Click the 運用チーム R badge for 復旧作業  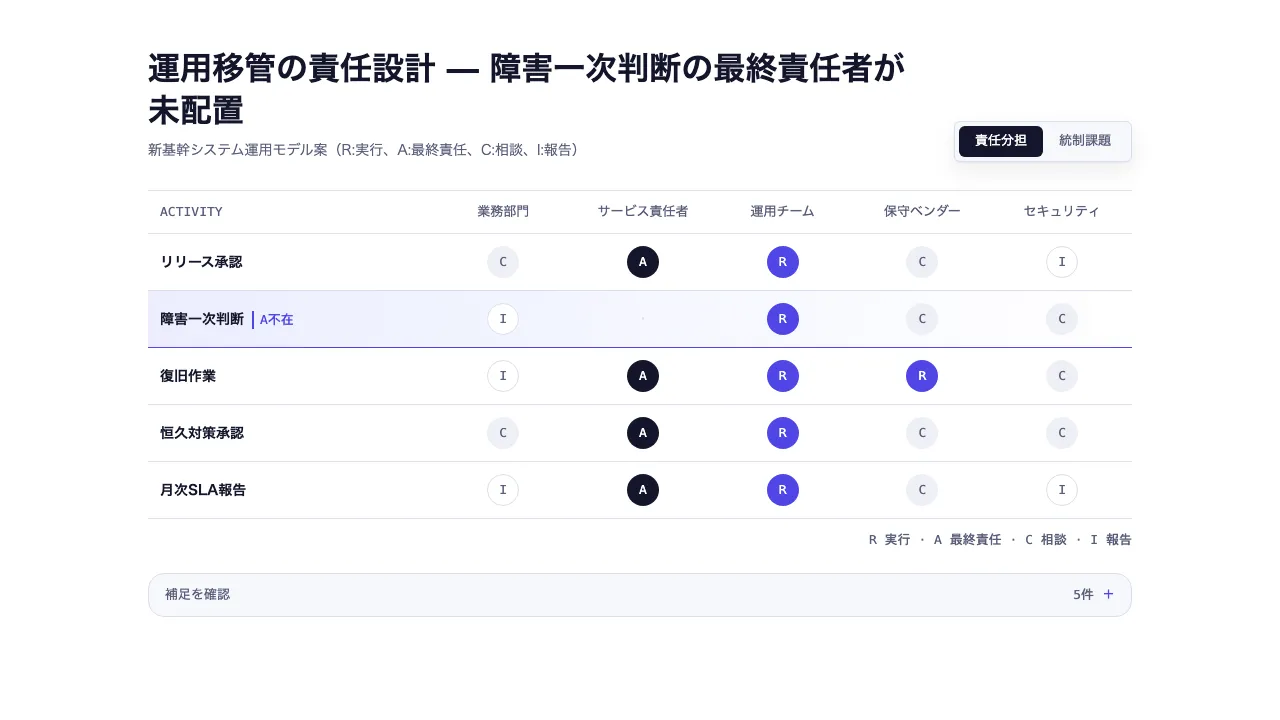783,376
